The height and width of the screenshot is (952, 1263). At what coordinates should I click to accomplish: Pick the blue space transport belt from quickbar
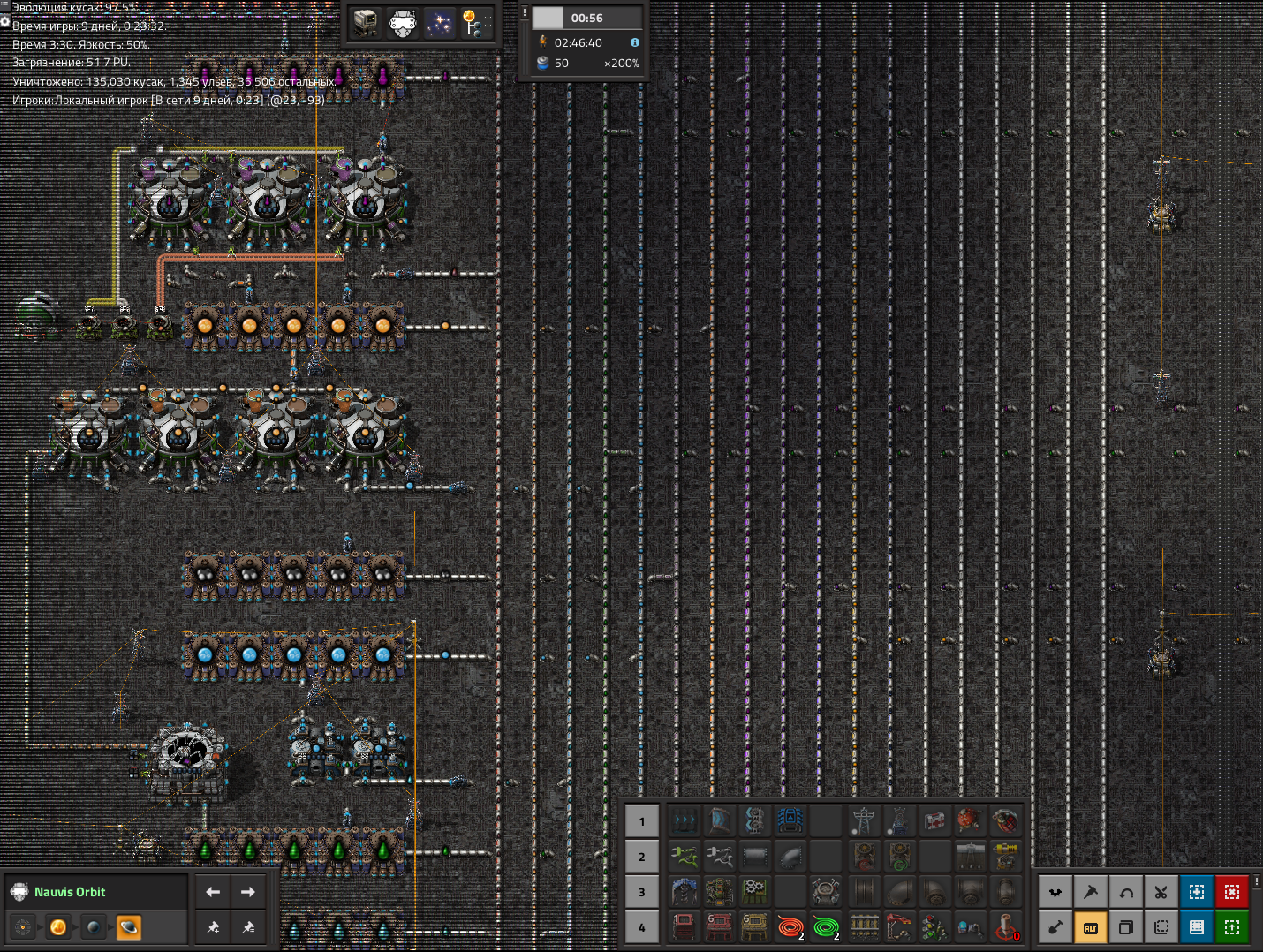pyautogui.click(x=684, y=821)
